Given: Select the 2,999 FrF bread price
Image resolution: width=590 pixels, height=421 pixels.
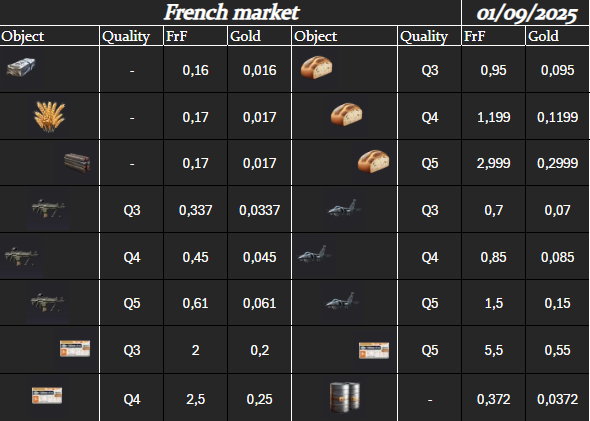Looking at the screenshot, I should pyautogui.click(x=493, y=163).
